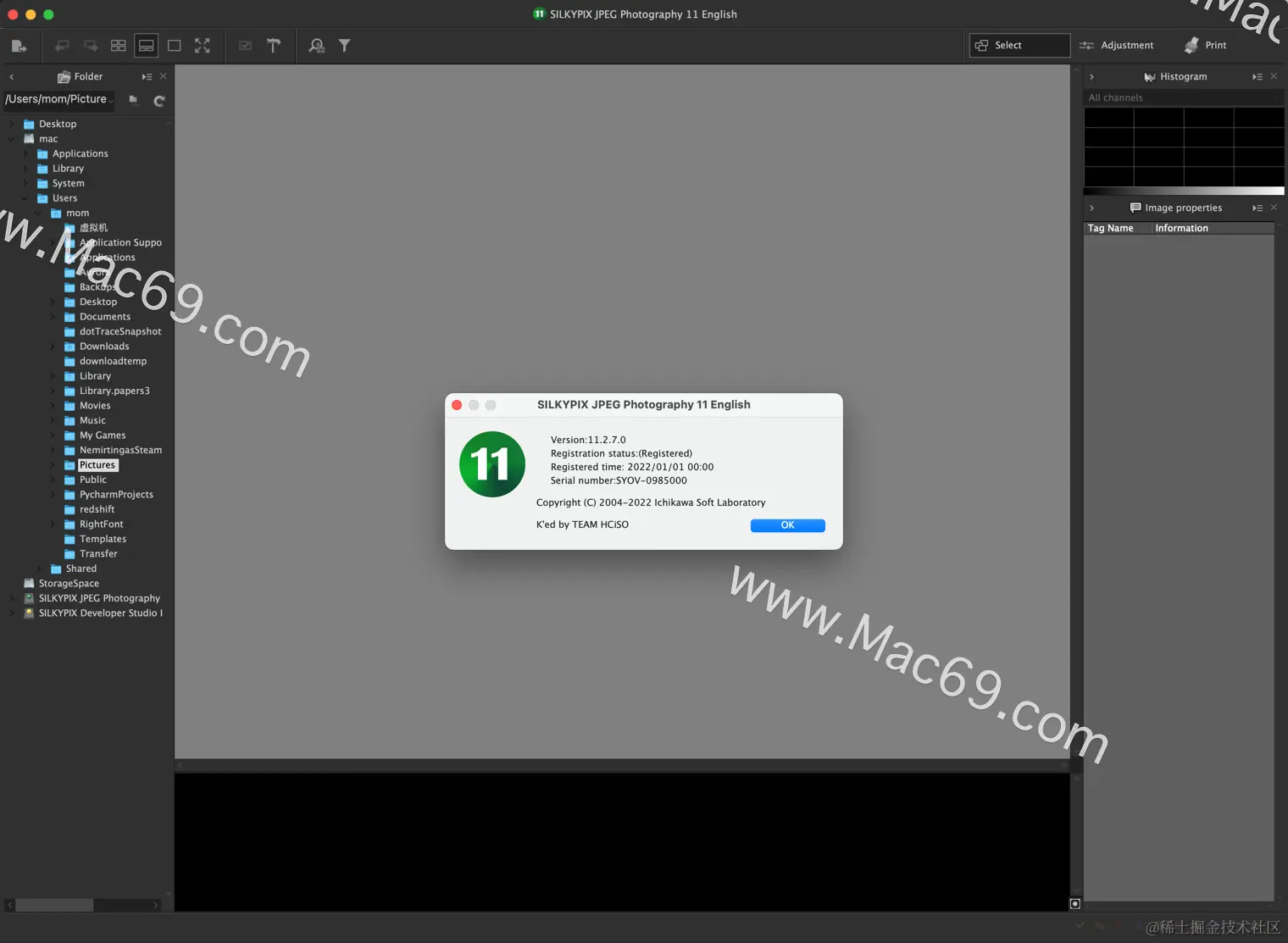Click the Histogram panel icon
This screenshot has height=943, width=1288.
pyautogui.click(x=1150, y=77)
